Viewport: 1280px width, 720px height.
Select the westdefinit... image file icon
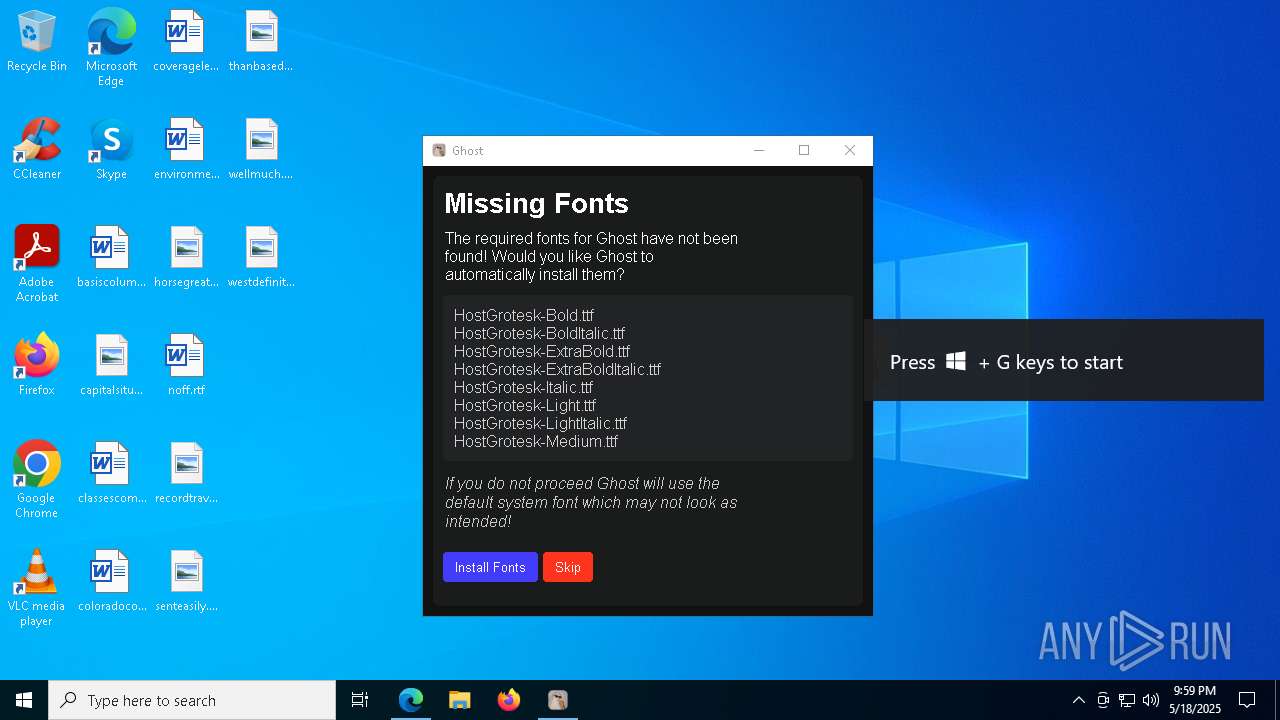tap(261, 258)
